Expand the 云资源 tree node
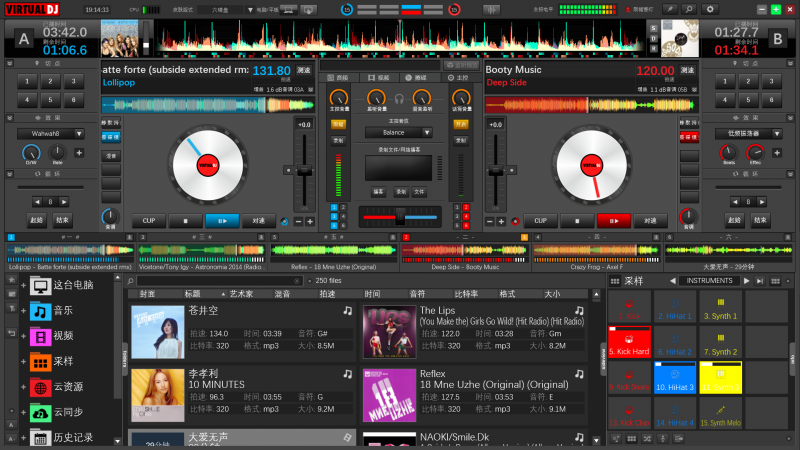Screen dimensions: 800x450 tap(23, 387)
